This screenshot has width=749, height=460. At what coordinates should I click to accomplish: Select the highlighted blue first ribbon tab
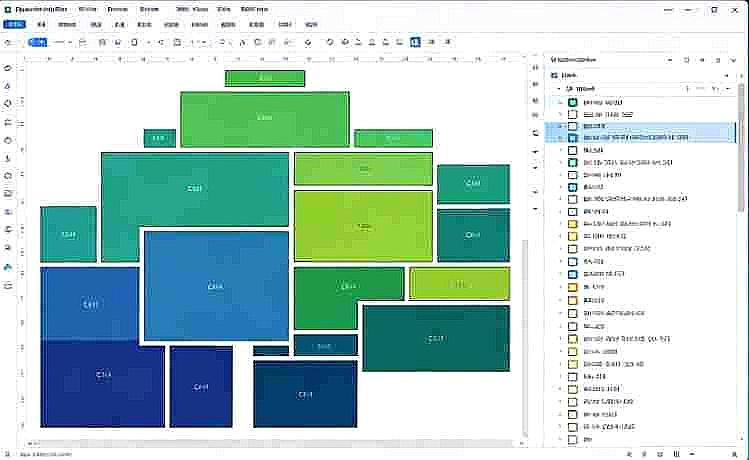coord(14,24)
